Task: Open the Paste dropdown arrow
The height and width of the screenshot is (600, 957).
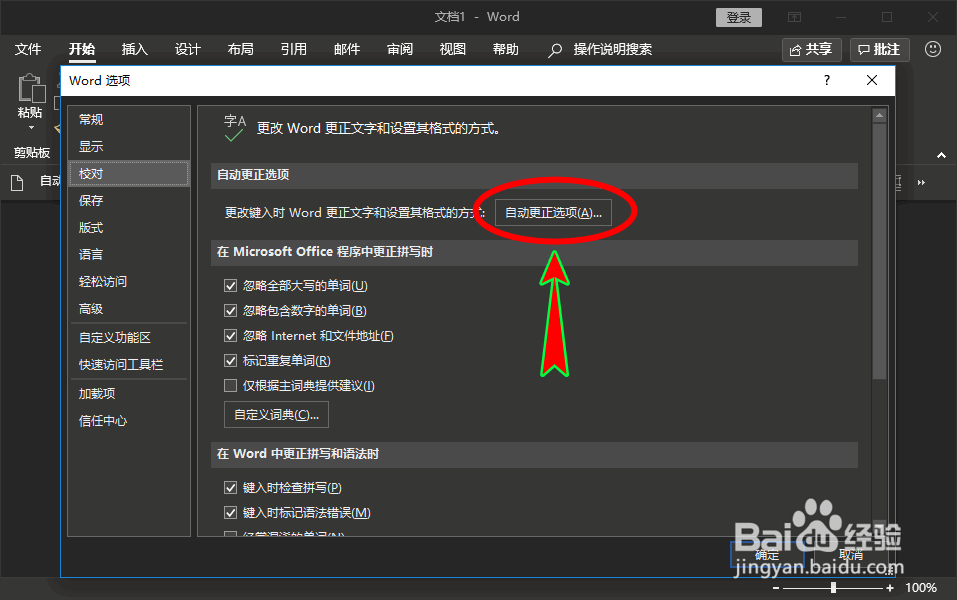Action: pyautogui.click(x=31, y=128)
